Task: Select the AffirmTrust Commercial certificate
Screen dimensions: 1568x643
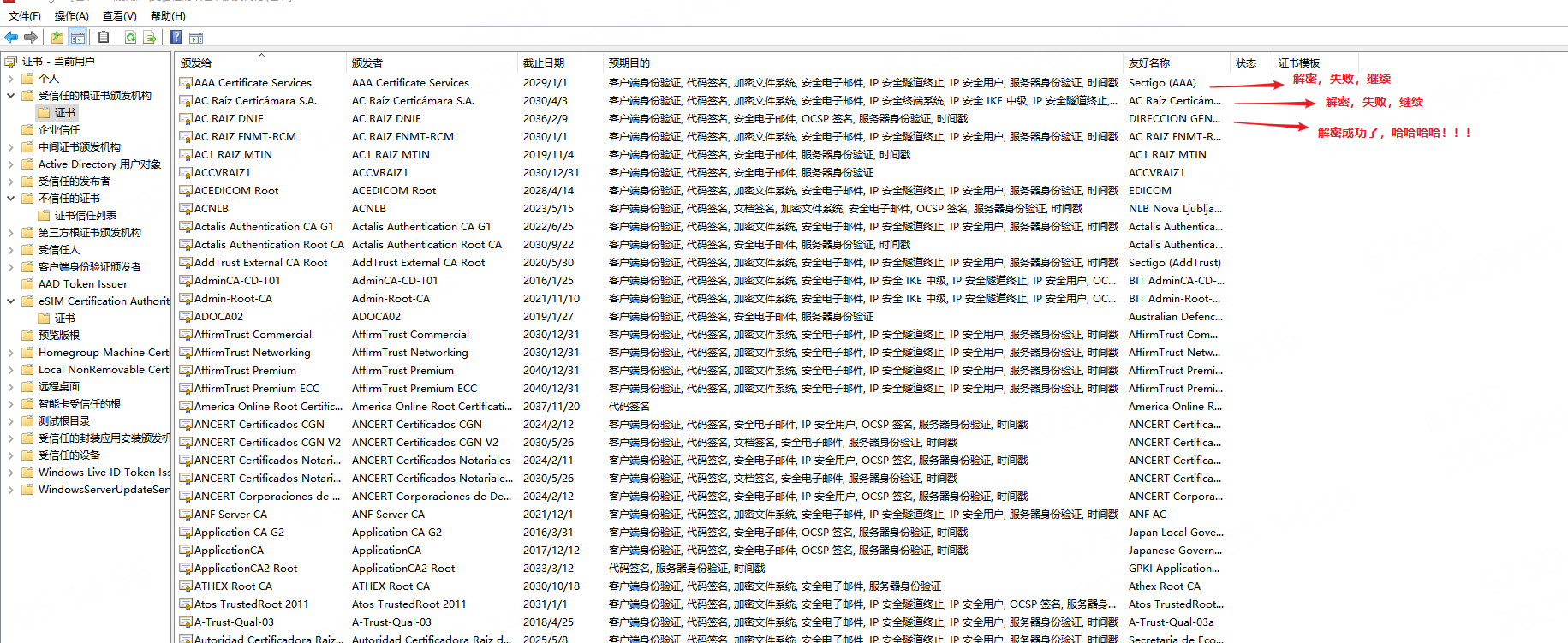Action: point(253,335)
